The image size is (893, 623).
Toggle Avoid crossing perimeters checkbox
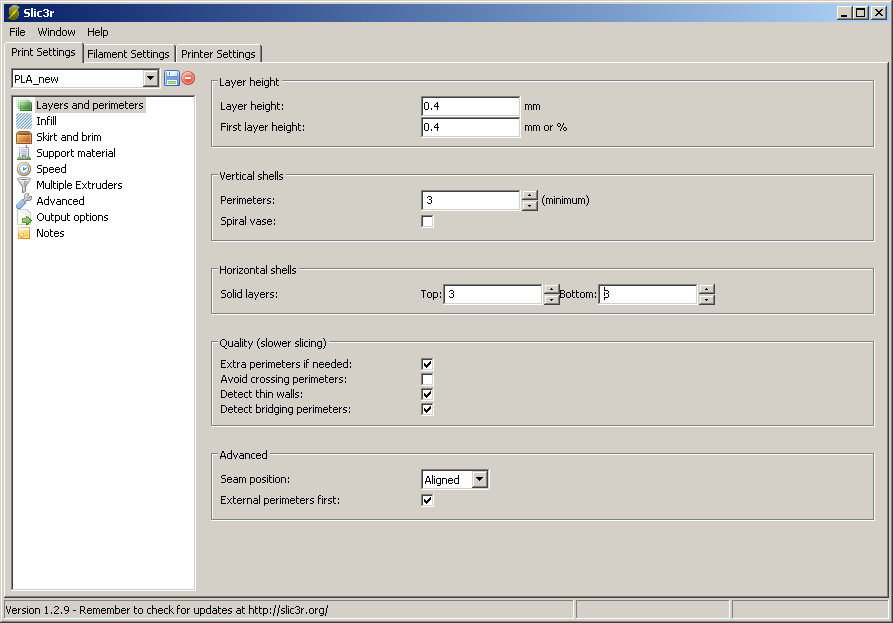click(x=427, y=379)
